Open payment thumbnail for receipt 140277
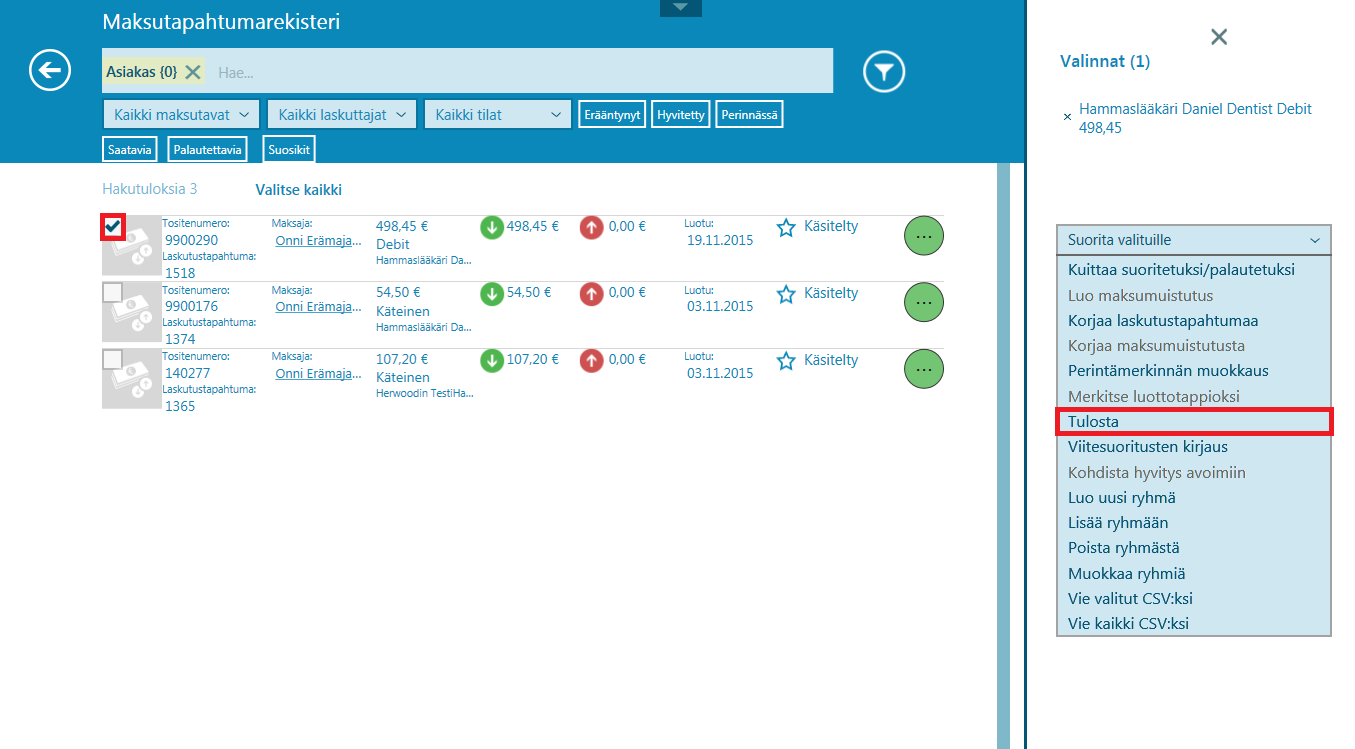This screenshot has width=1355, height=749. coord(132,379)
